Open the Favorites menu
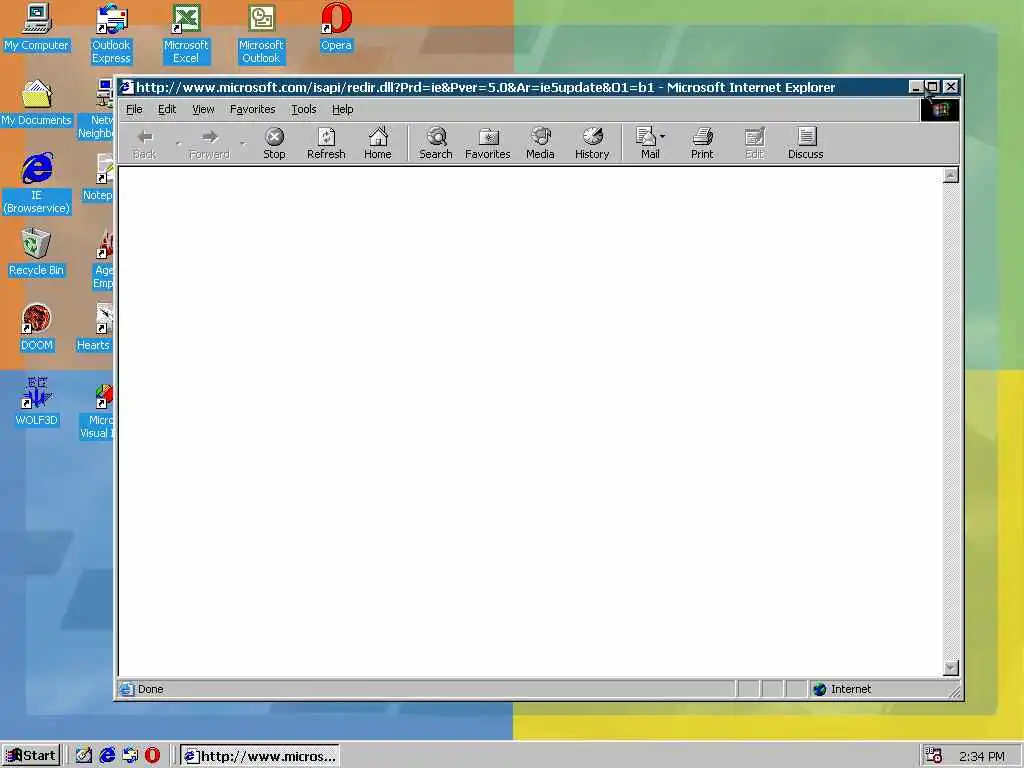1024x768 pixels. pos(253,109)
